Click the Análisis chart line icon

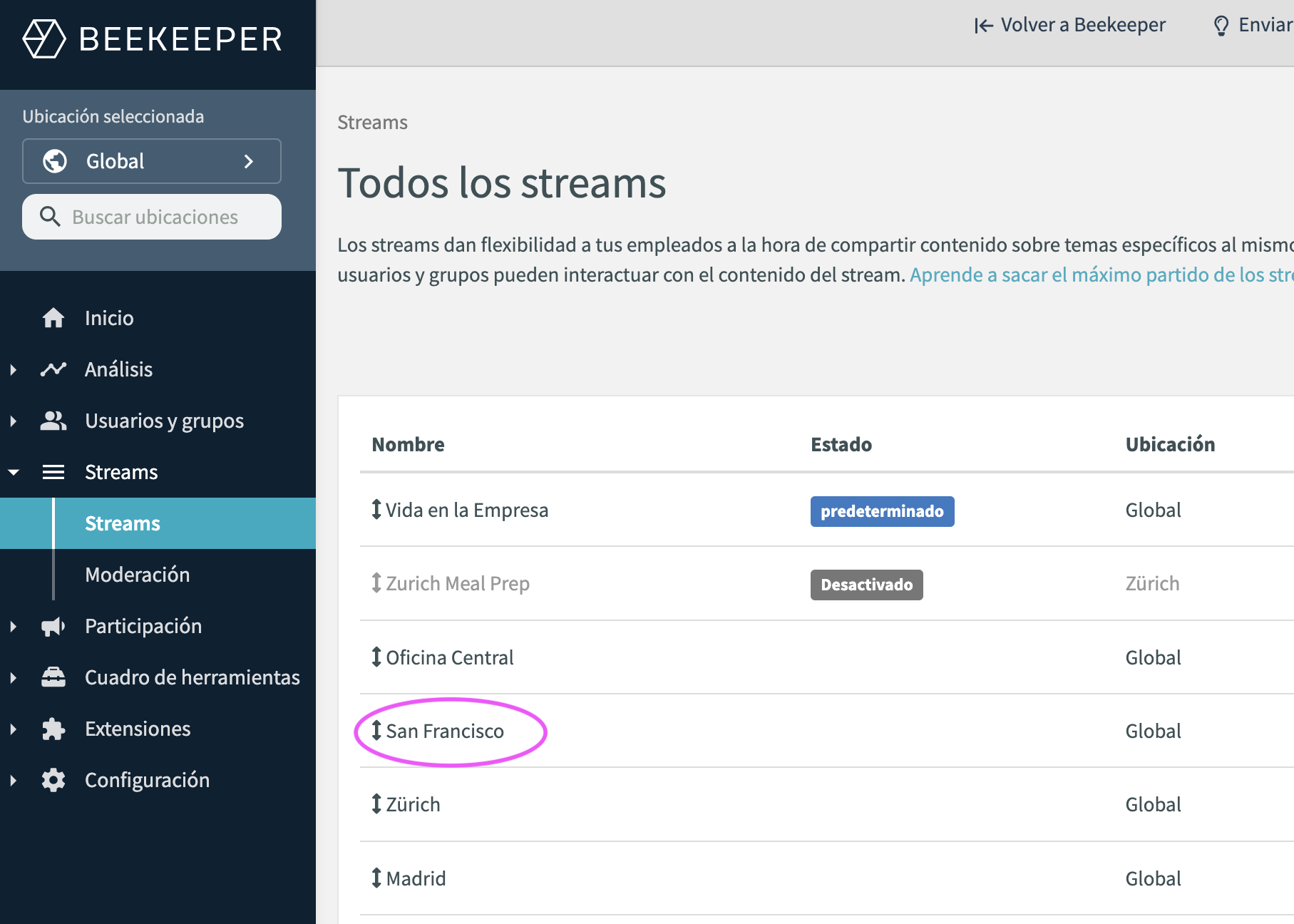(53, 369)
